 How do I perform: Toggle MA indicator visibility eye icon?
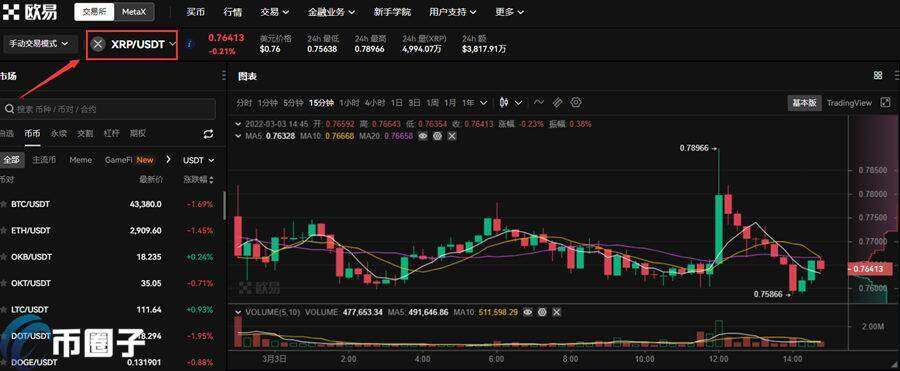pos(424,136)
